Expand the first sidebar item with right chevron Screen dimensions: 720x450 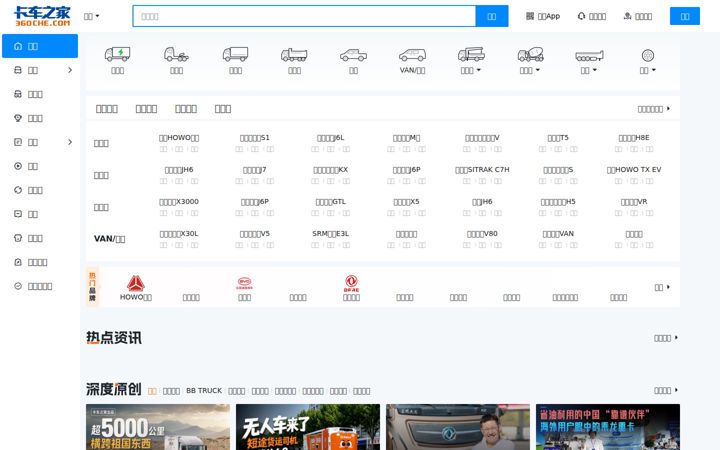coord(70,70)
